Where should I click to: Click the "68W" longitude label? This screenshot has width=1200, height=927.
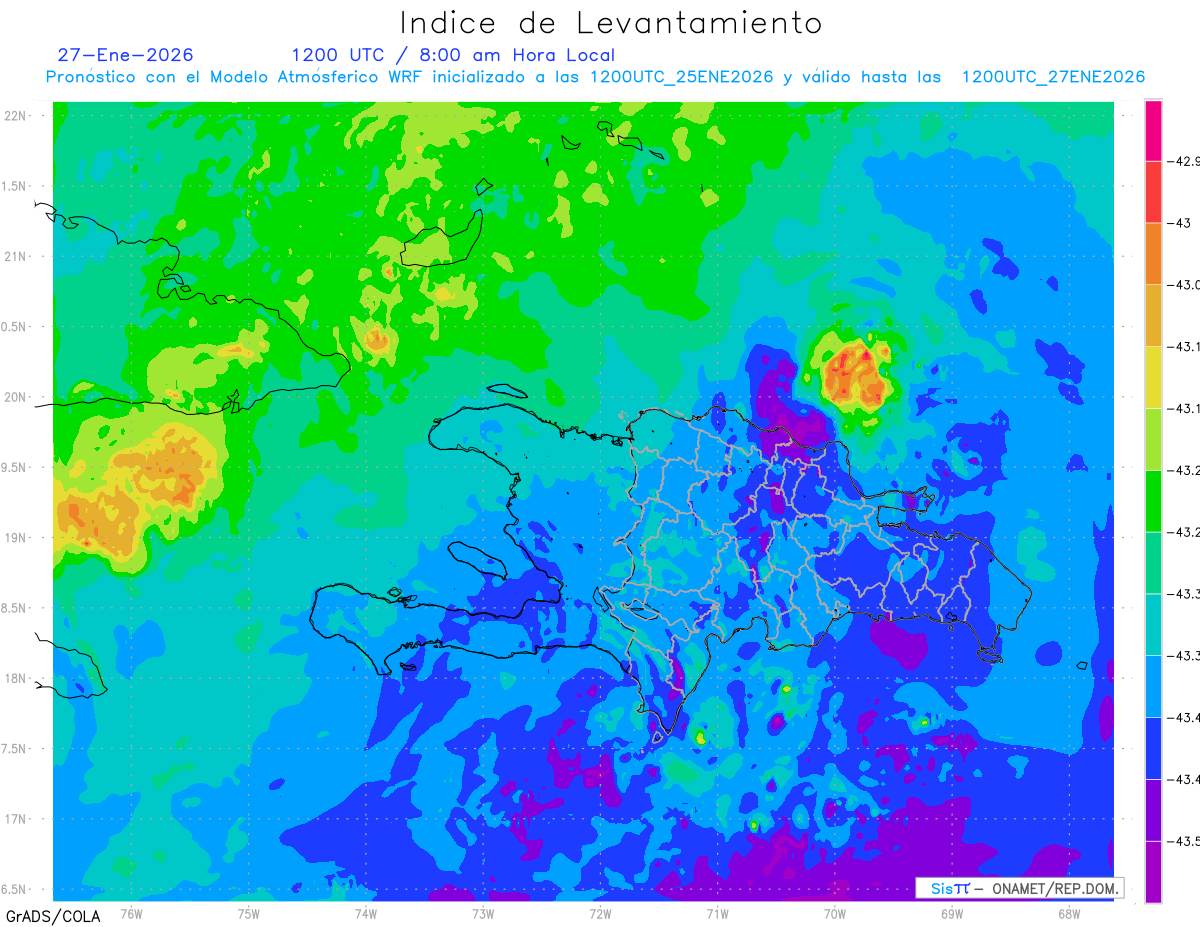tap(1068, 913)
